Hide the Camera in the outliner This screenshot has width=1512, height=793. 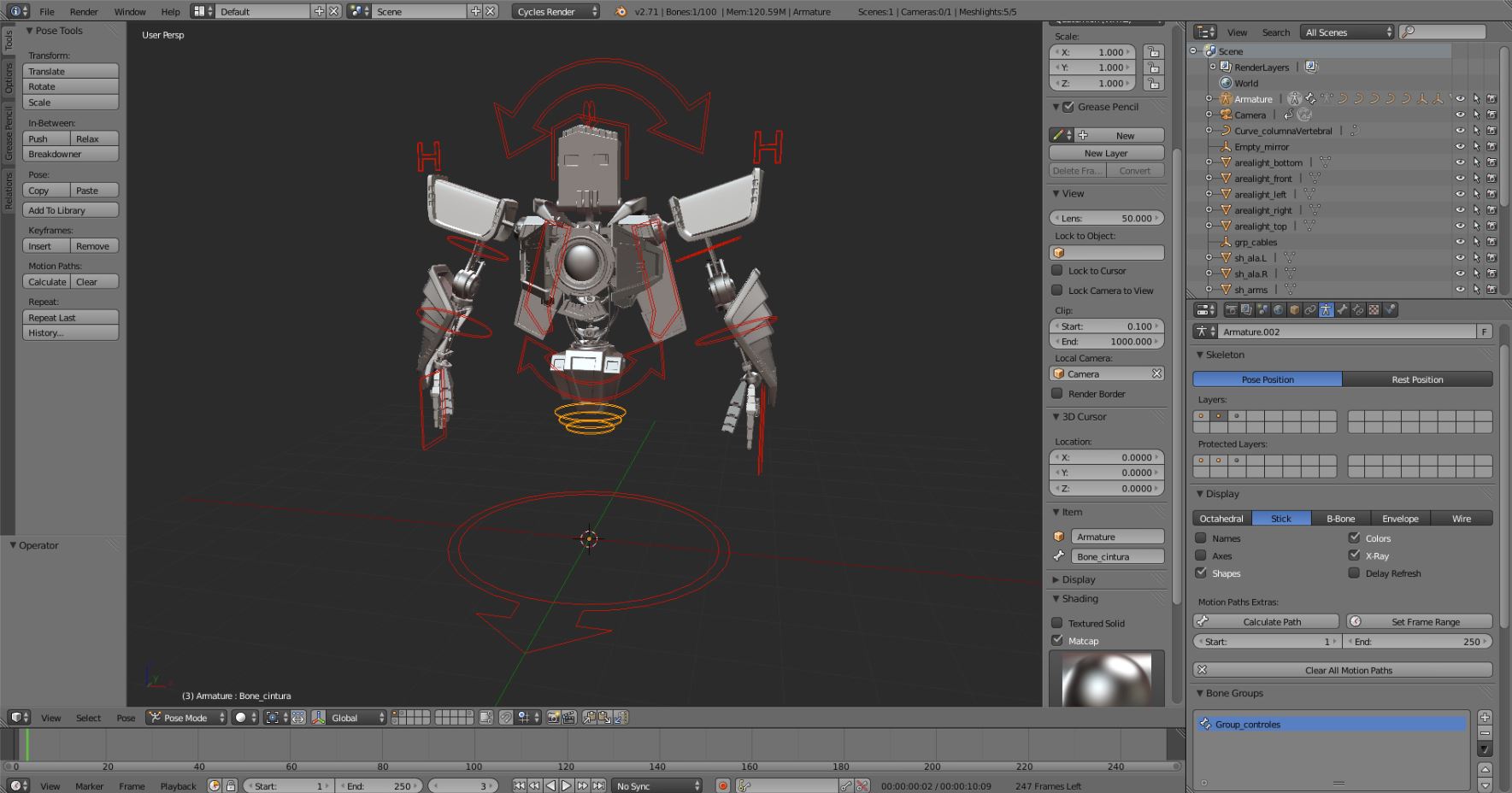point(1460,115)
